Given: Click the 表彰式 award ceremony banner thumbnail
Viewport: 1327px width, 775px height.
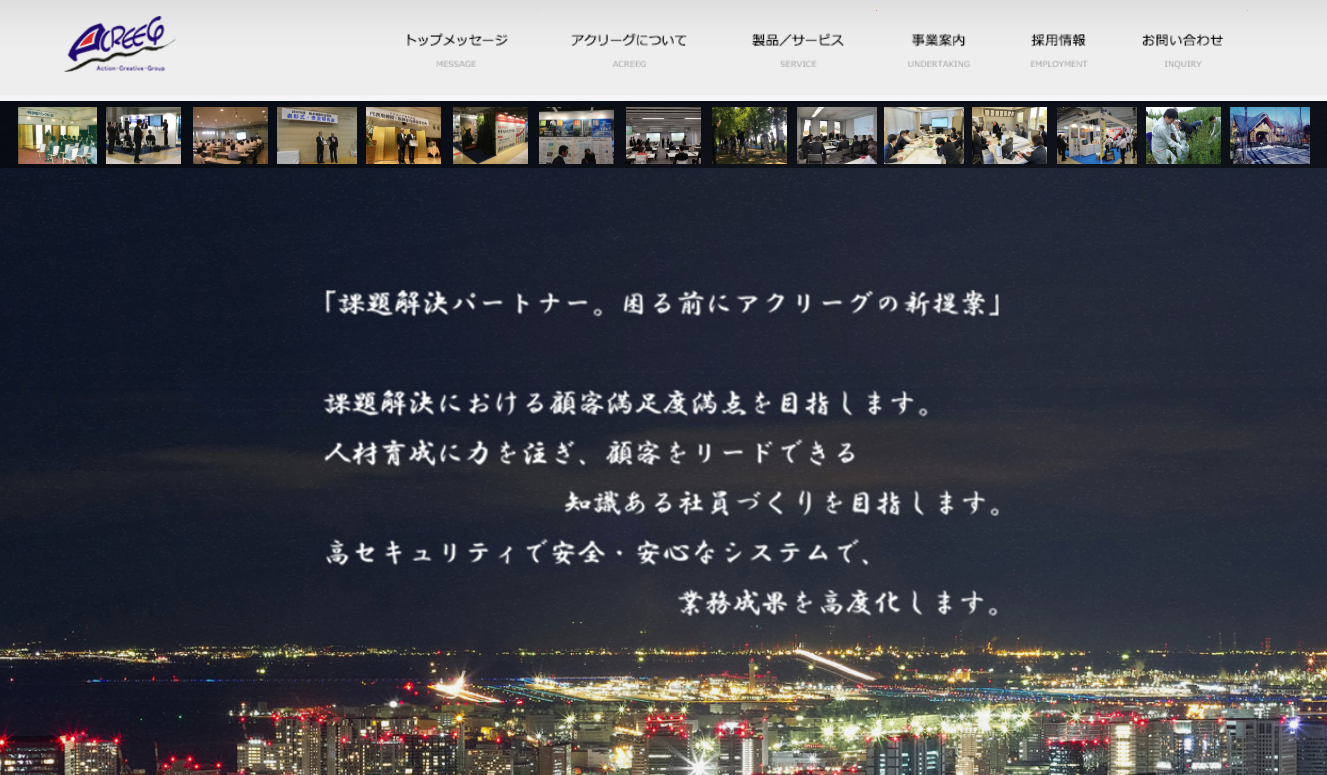Looking at the screenshot, I should [x=316, y=134].
